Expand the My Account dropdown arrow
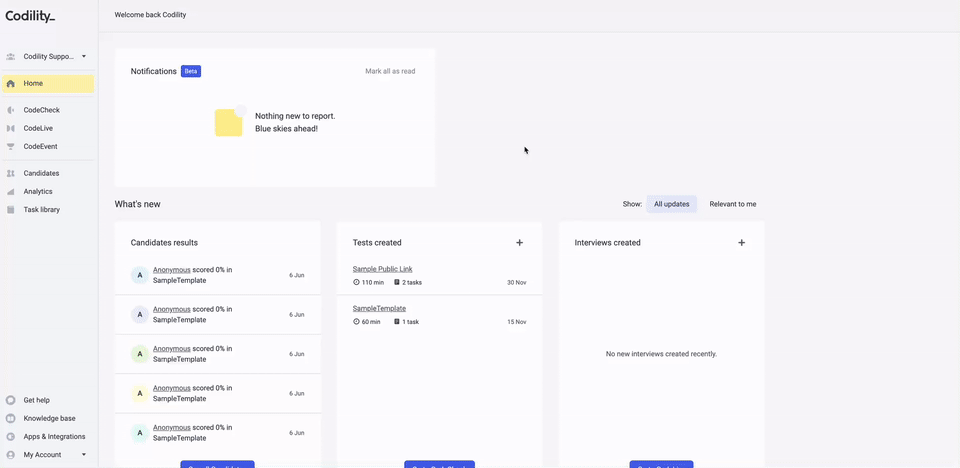960x468 pixels. tap(84, 455)
